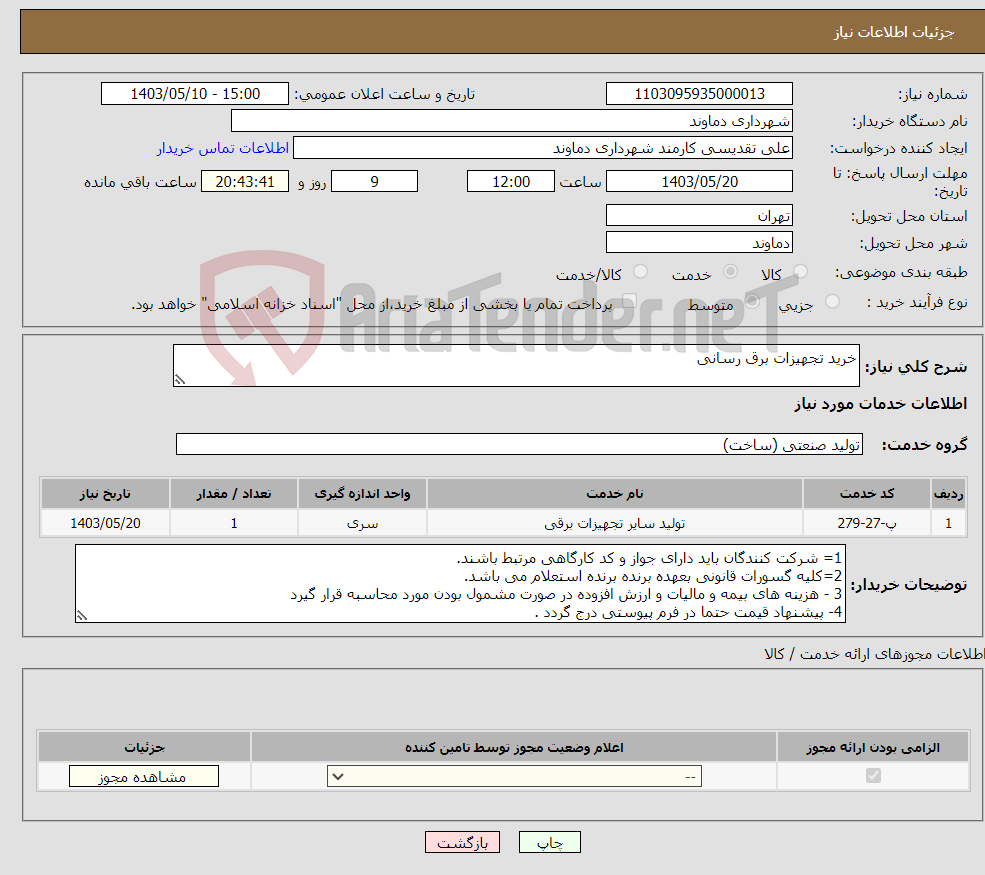Click the resize handle of buyer notes textarea

pyautogui.click(x=82, y=616)
